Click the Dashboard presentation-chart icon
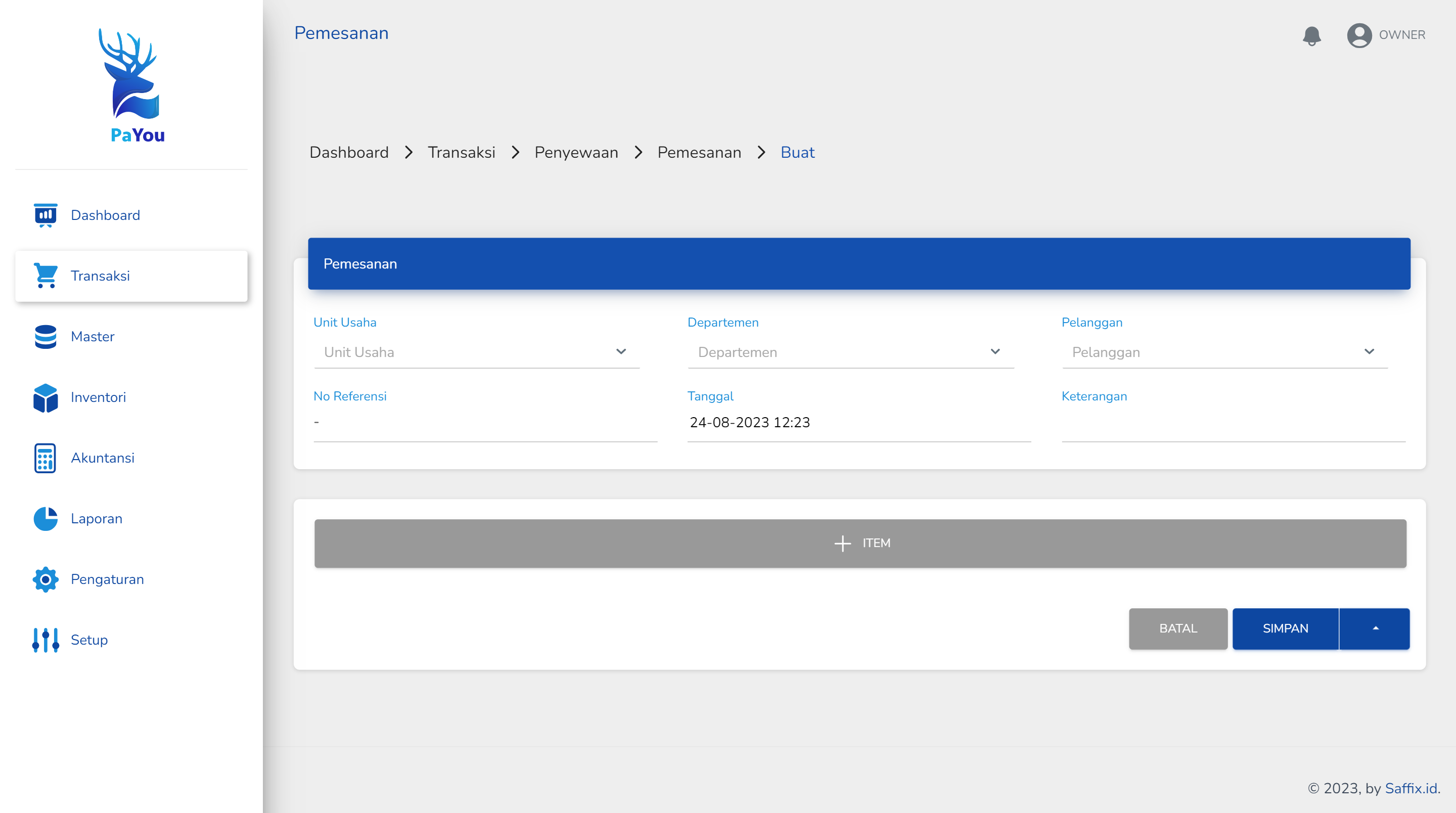The width and height of the screenshot is (1456, 813). coord(45,215)
